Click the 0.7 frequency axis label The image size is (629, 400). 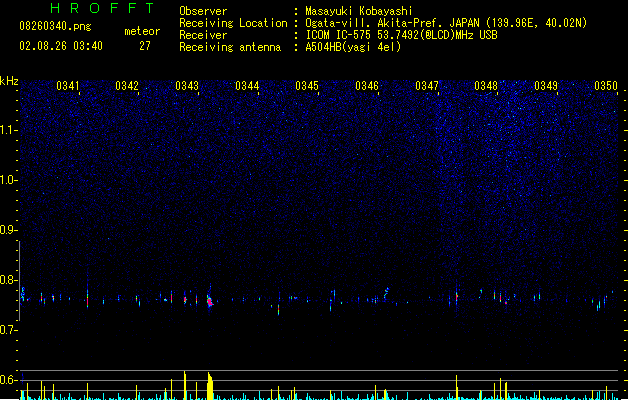[x=7, y=330]
